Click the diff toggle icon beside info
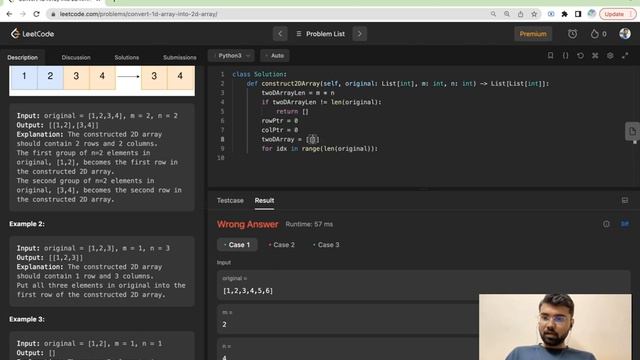 (624, 224)
